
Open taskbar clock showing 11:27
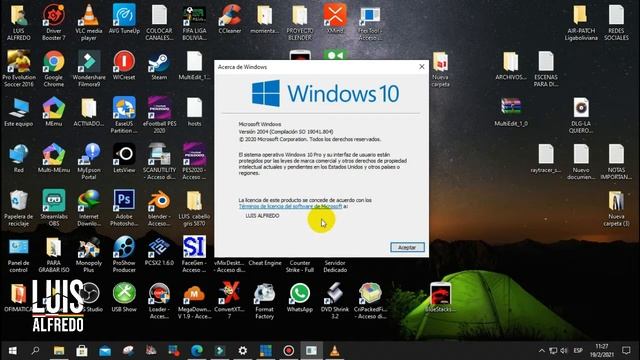[x=602, y=351]
